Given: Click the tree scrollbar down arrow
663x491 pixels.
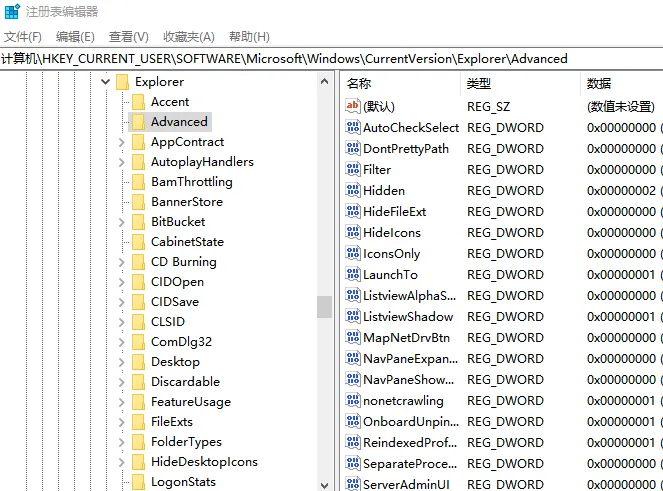Looking at the screenshot, I should (x=324, y=485).
